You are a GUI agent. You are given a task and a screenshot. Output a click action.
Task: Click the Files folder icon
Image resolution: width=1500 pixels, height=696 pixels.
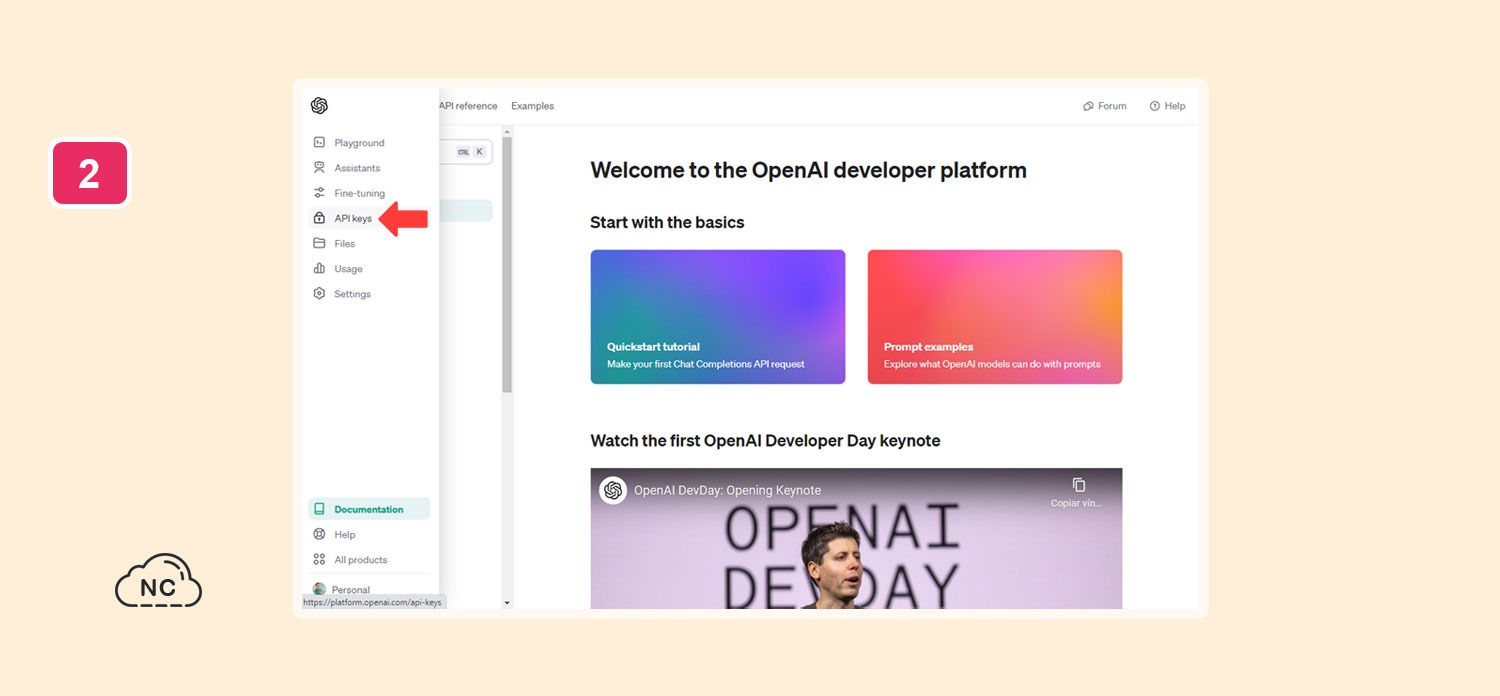pyautogui.click(x=319, y=243)
